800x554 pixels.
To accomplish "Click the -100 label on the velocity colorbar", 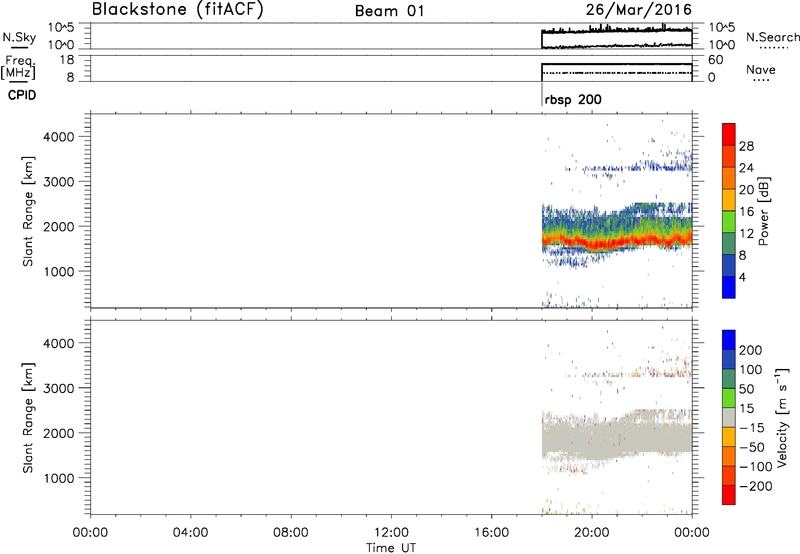I will [x=755, y=467].
